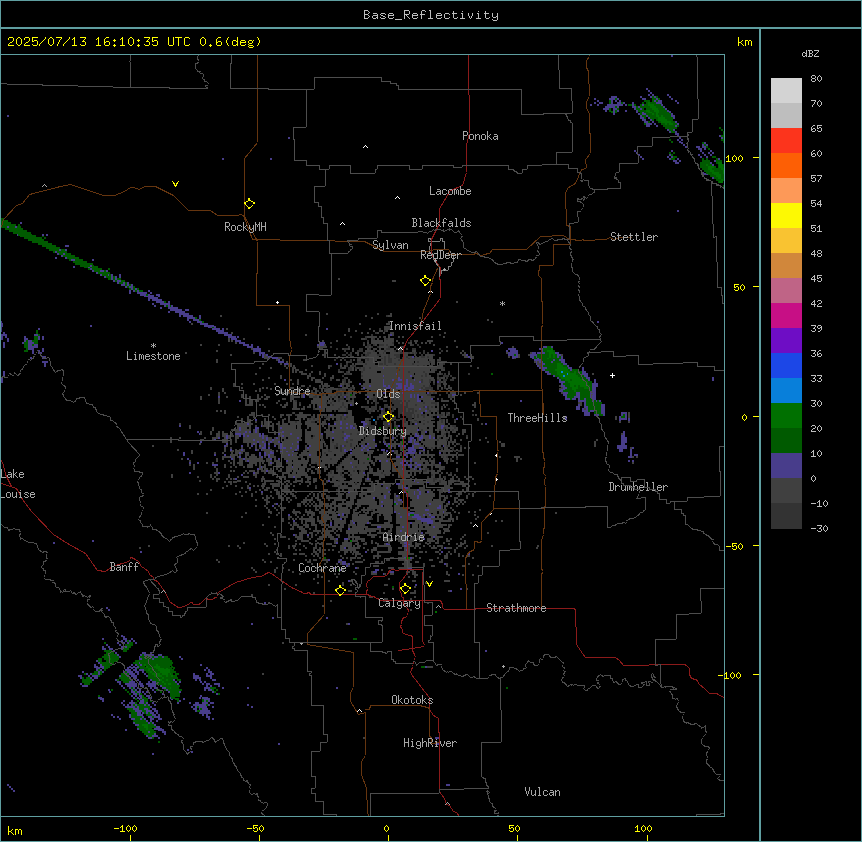Screen dimensions: 862x842
Task: Click the Okotoks label
Action: click(412, 700)
